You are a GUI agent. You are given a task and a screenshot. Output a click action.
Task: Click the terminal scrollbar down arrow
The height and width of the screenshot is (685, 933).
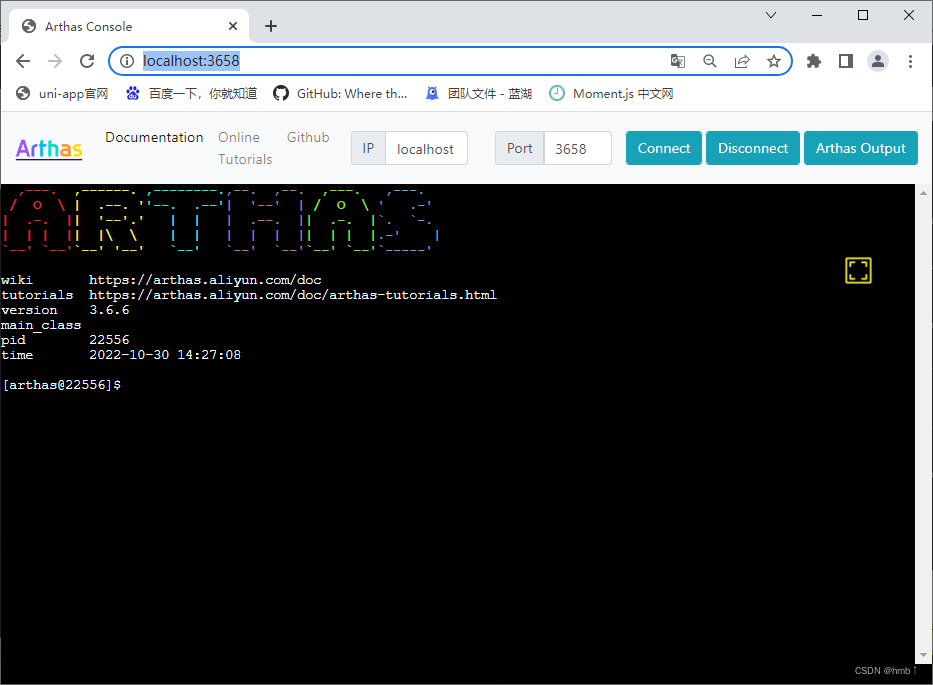coord(923,655)
